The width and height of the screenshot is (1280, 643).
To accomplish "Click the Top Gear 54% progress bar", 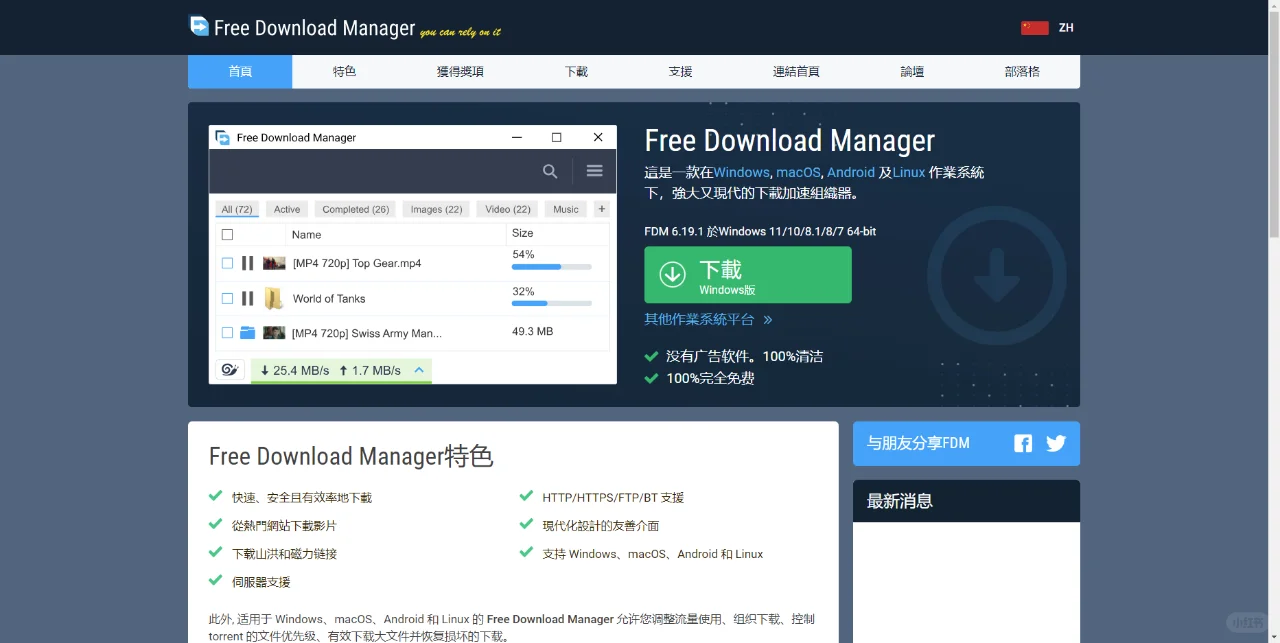I will point(552,267).
